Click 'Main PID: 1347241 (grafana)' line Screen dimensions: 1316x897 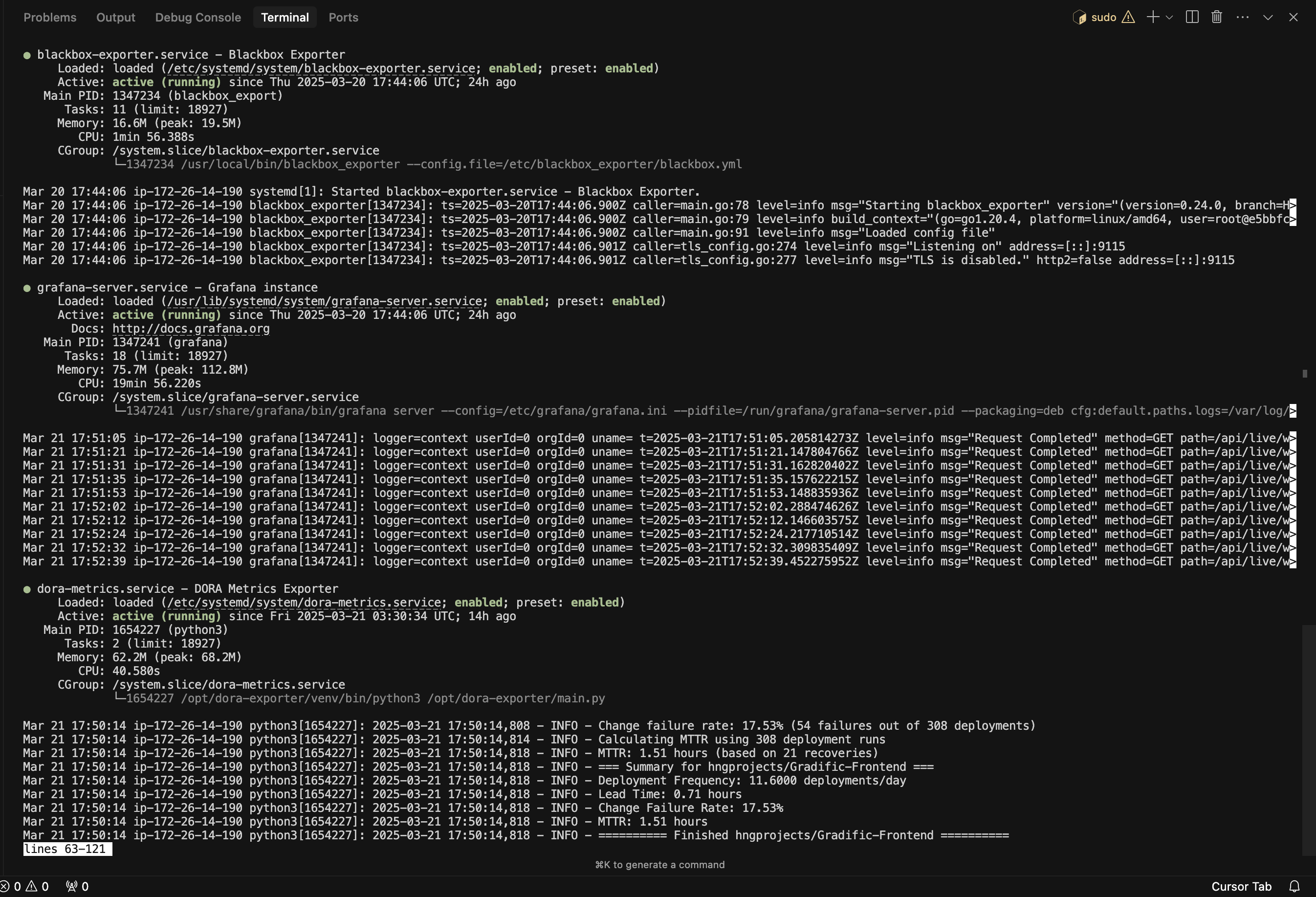pos(136,342)
